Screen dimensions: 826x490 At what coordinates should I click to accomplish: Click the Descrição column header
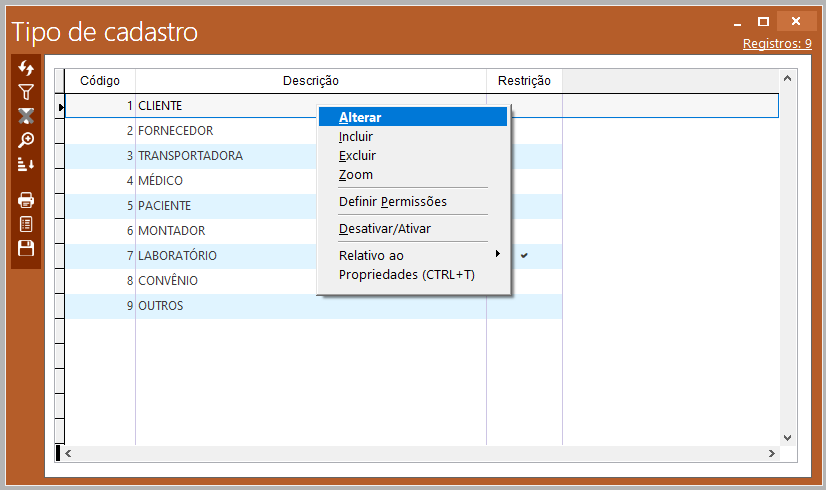click(310, 81)
